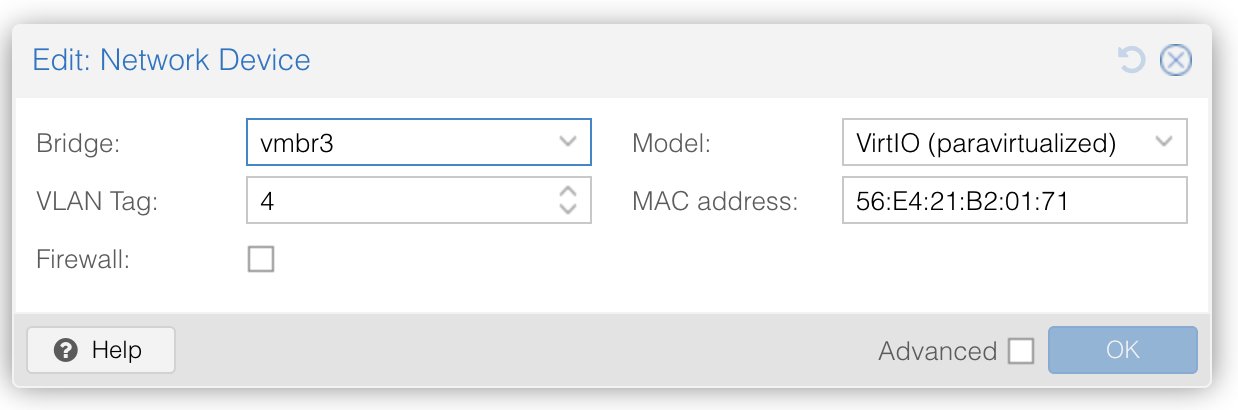This screenshot has width=1238, height=410.
Task: Open the Help button
Action: click(101, 350)
